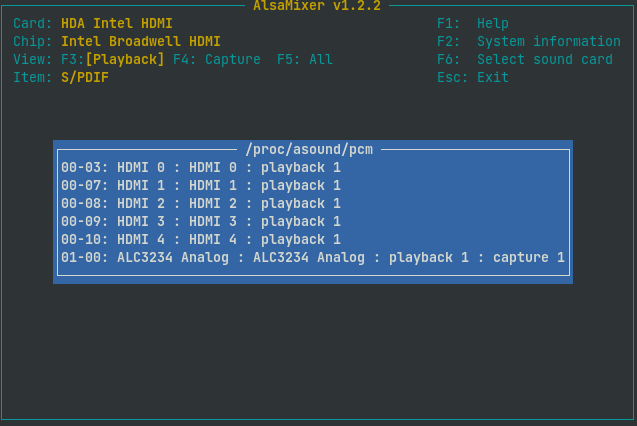Select the F3 Playback view

click(113, 60)
